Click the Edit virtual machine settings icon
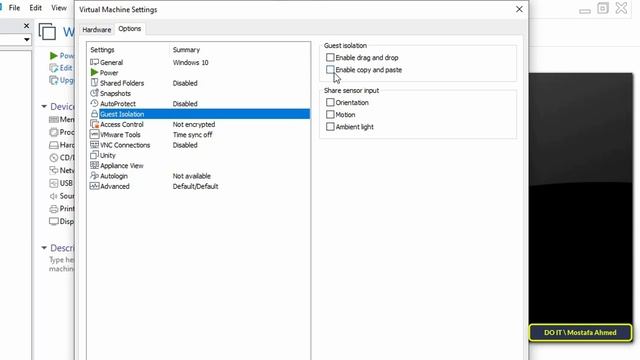The width and height of the screenshot is (640, 360). (x=53, y=68)
